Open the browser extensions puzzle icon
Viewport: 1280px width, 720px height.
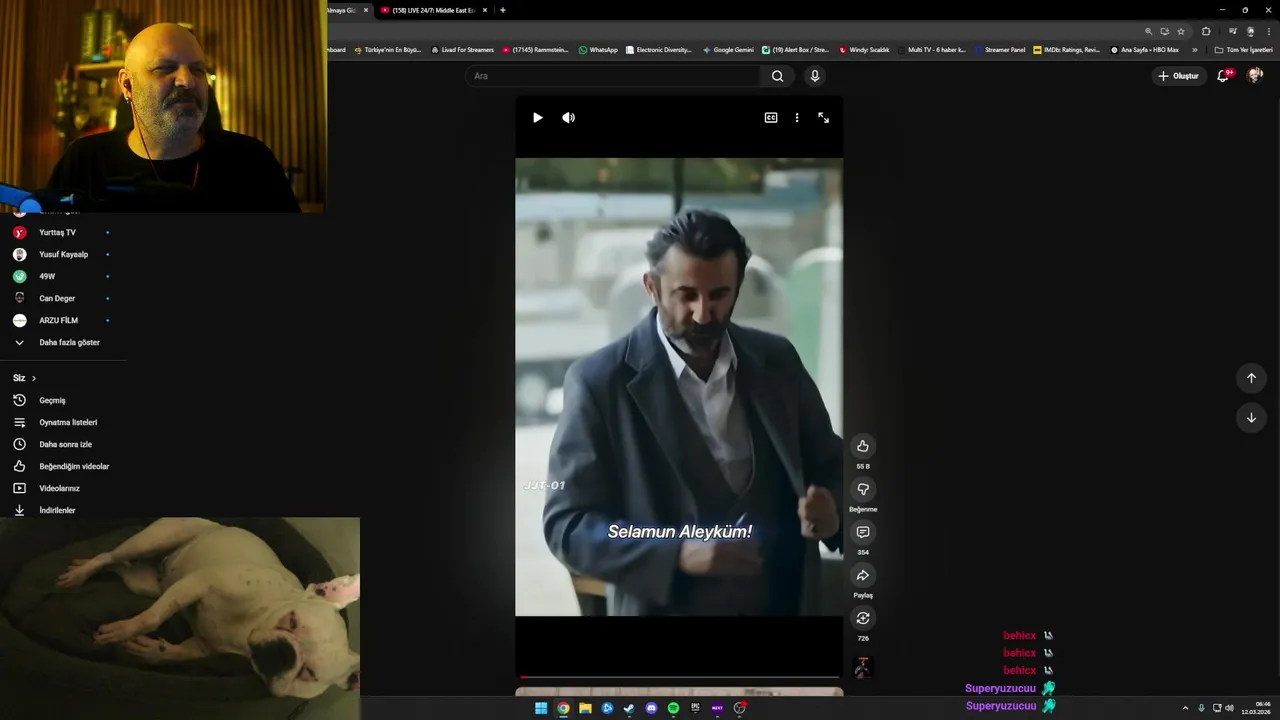coord(1206,31)
